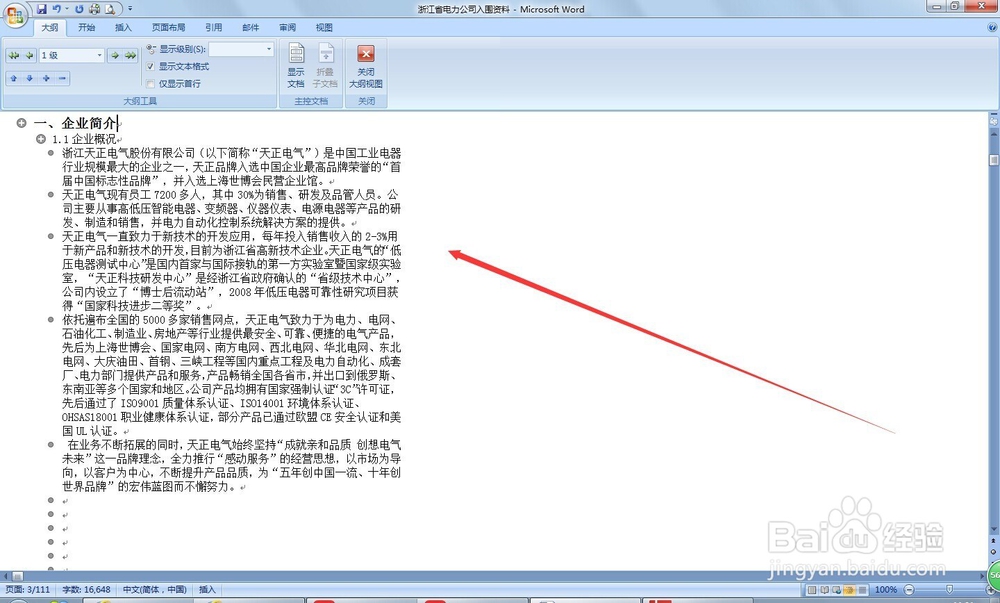Switch to Draft view icon
Image resolution: width=1000 pixels, height=603 pixels.
click(x=863, y=590)
